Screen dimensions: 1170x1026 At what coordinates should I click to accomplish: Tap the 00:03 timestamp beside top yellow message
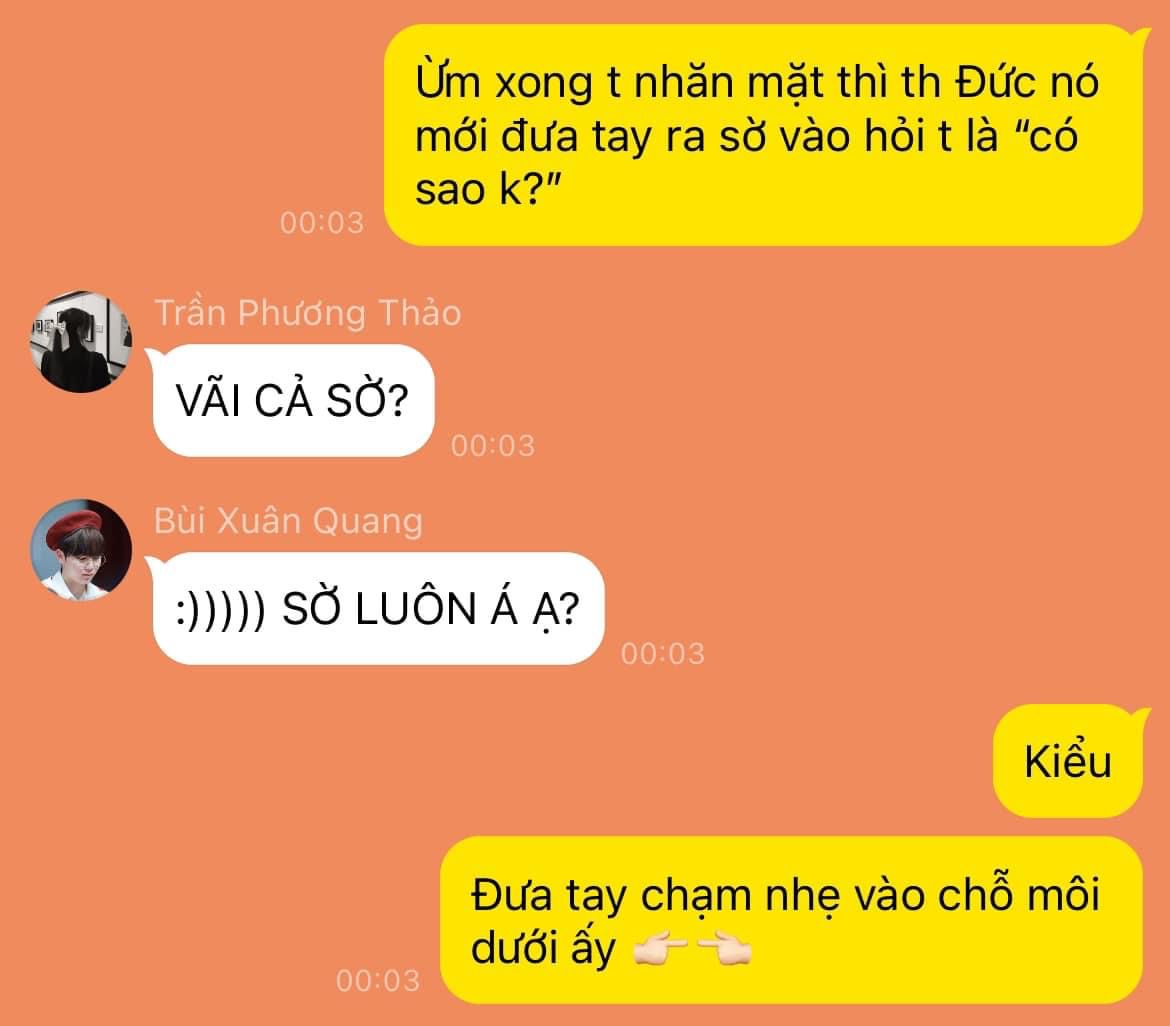[x=322, y=222]
